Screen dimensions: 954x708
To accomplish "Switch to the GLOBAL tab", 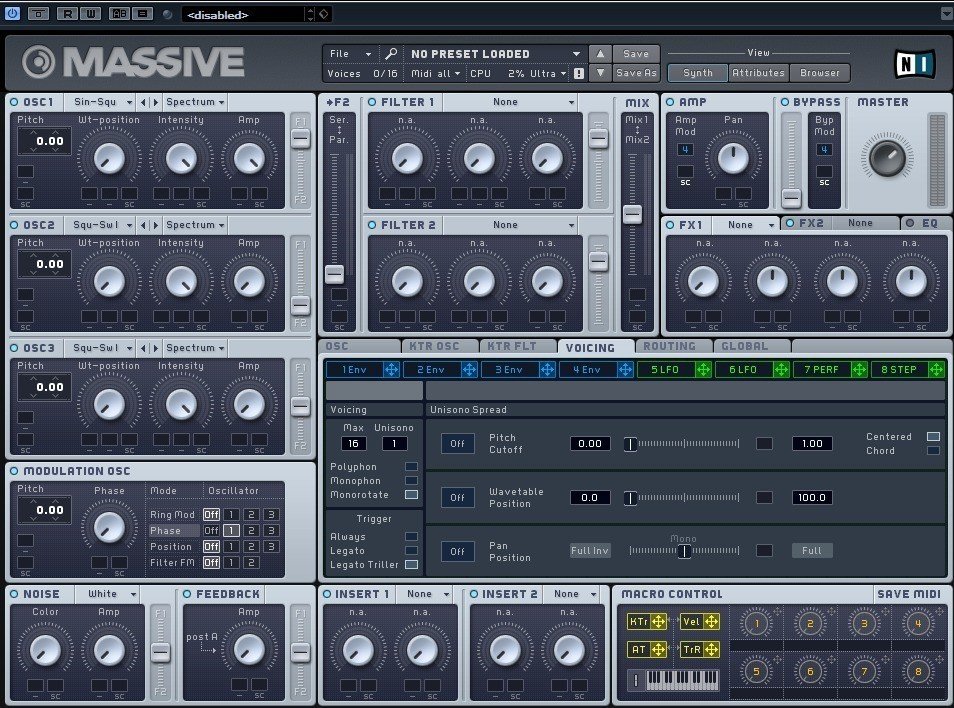I will (x=751, y=346).
